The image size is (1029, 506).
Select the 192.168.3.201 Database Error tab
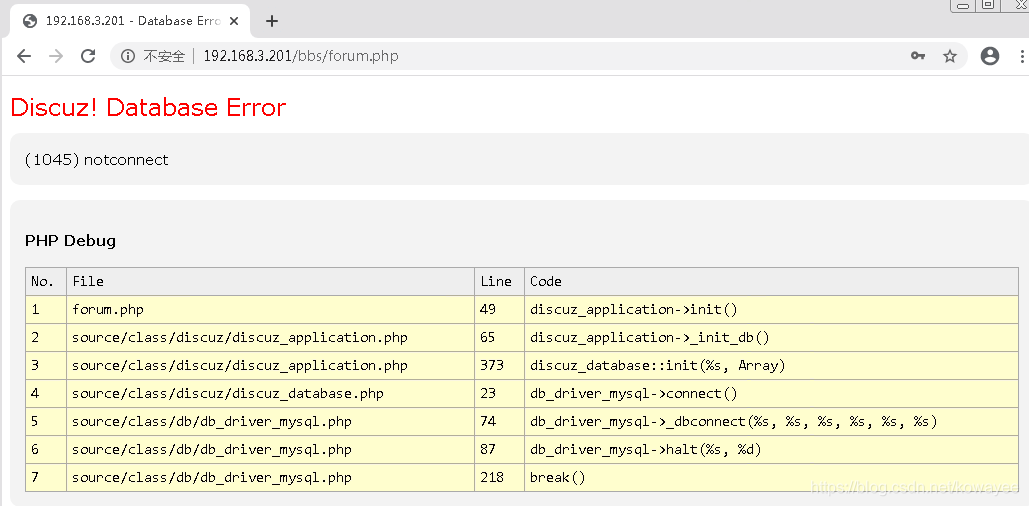pos(129,21)
